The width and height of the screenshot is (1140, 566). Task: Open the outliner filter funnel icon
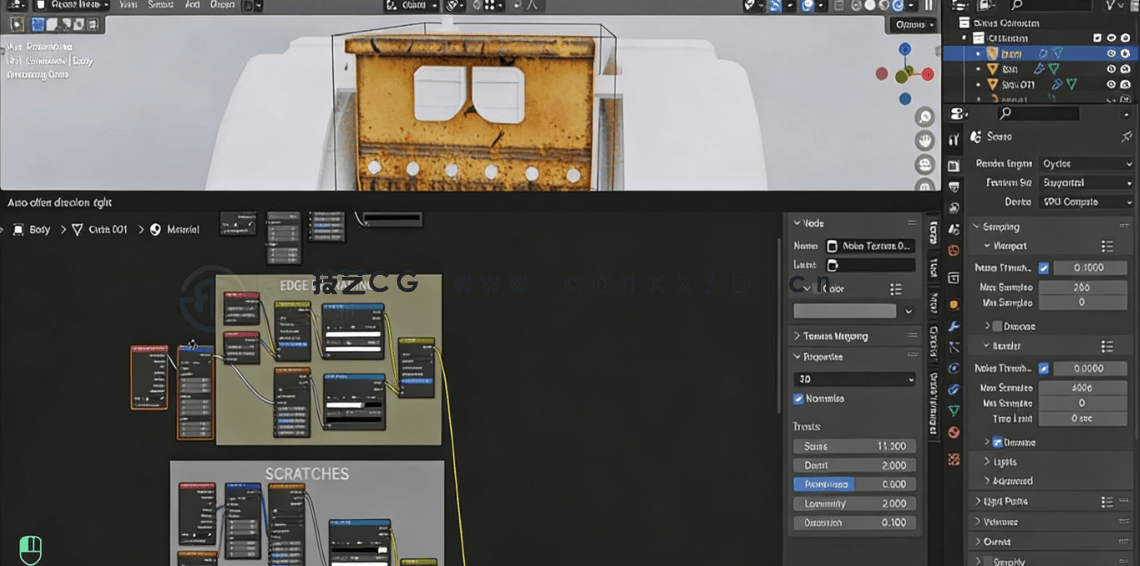[1112, 6]
